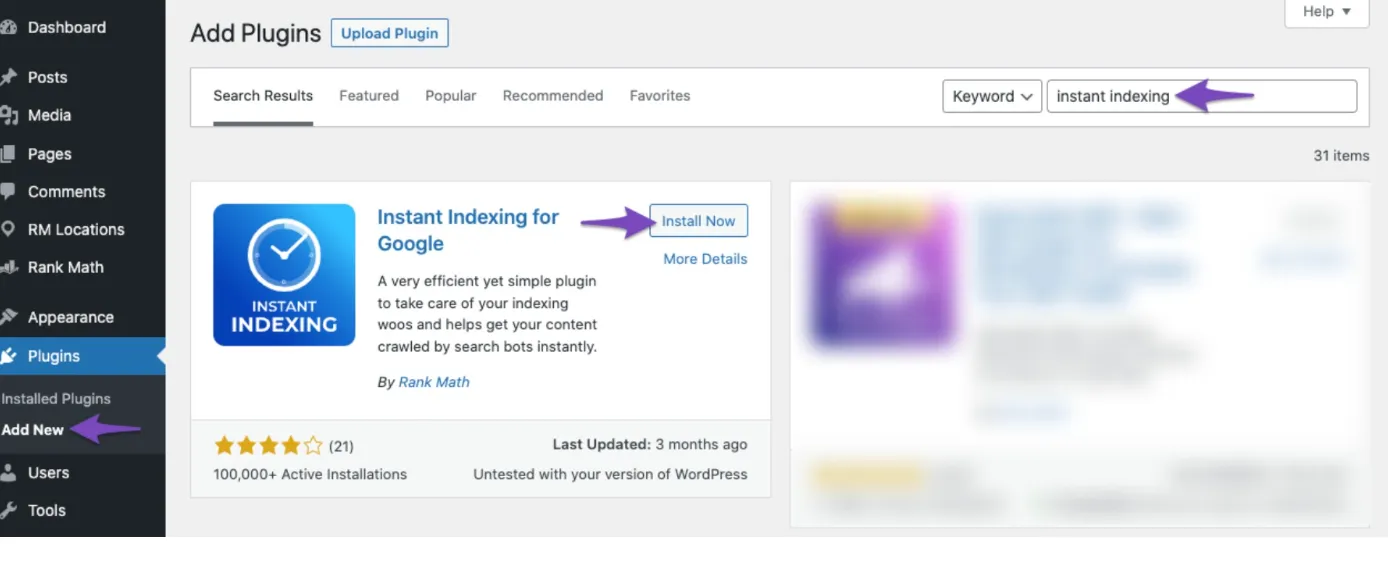1388x566 pixels.
Task: Click the Media library icon
Action: point(9,115)
